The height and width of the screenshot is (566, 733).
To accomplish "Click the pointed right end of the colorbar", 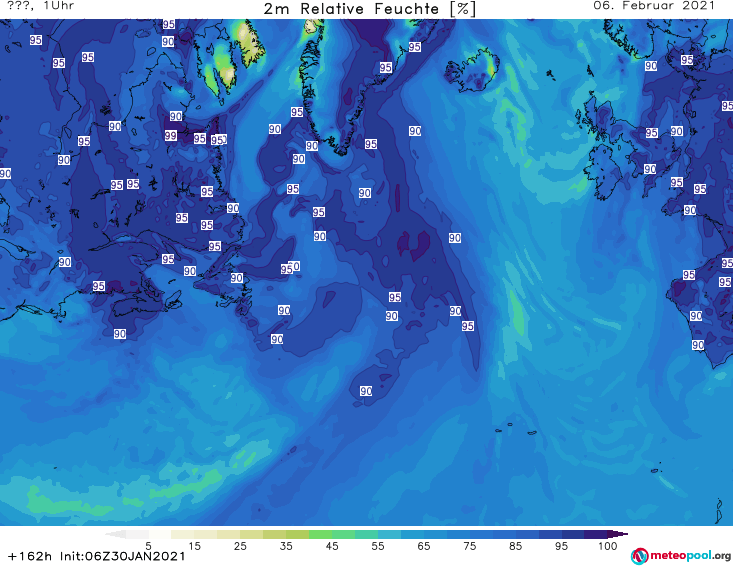I will [x=618, y=534].
